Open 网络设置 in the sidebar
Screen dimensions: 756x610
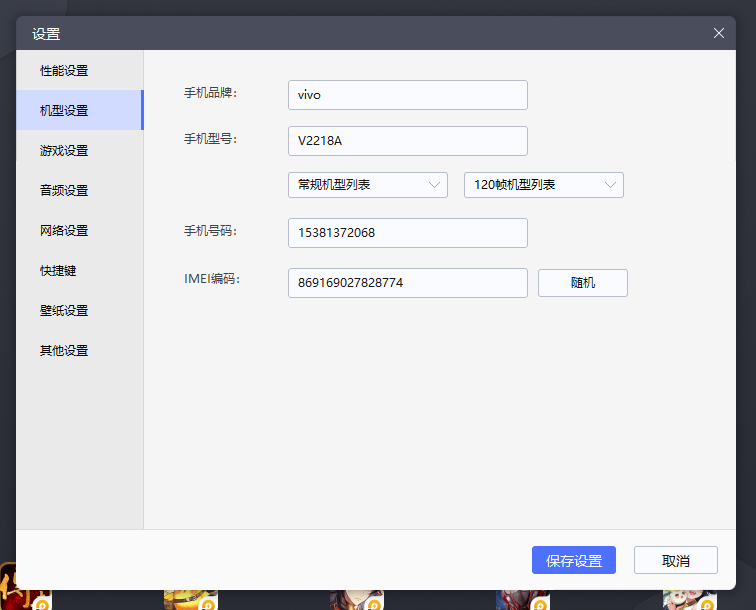(64, 231)
